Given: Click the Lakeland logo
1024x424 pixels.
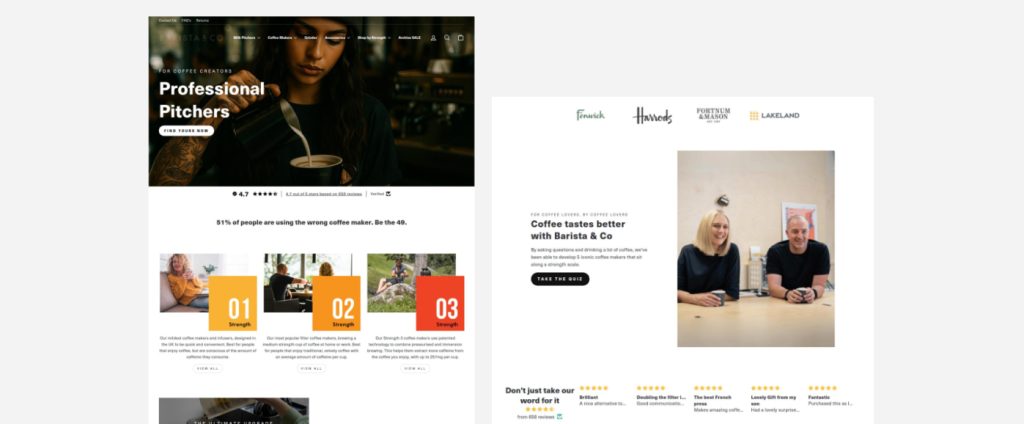Looking at the screenshot, I should point(775,116).
